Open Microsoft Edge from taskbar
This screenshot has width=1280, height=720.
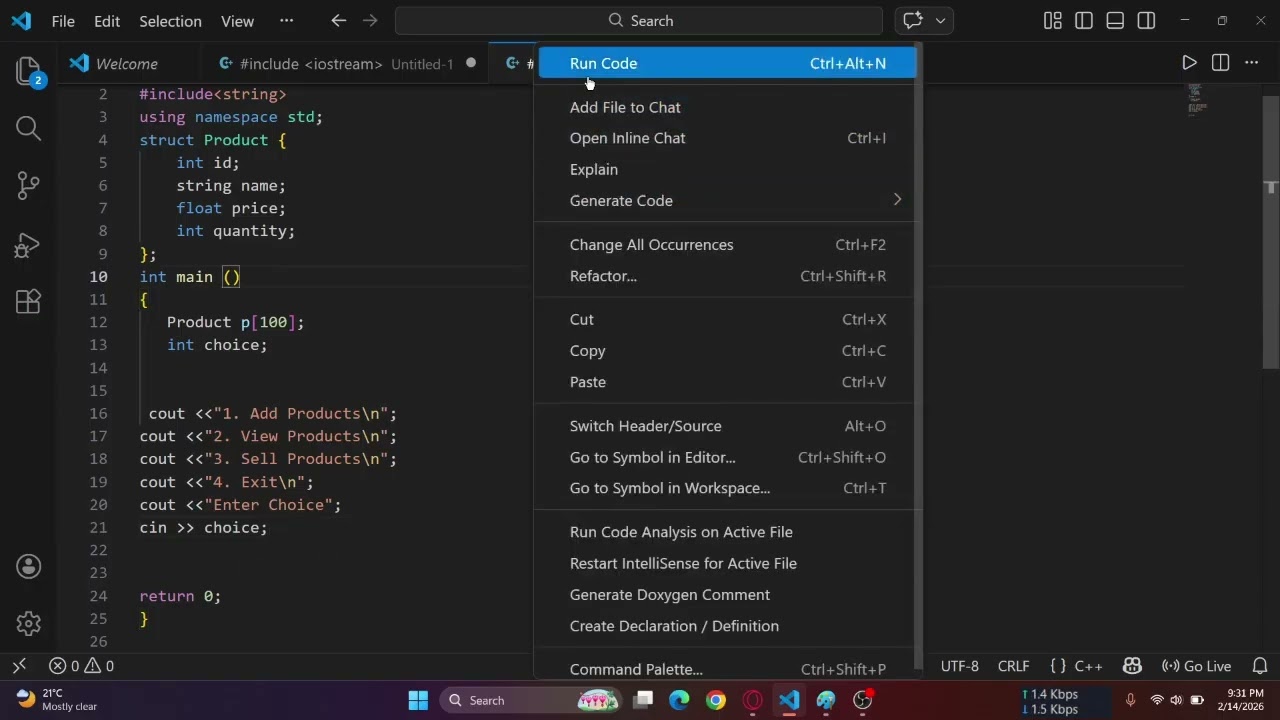pyautogui.click(x=679, y=700)
